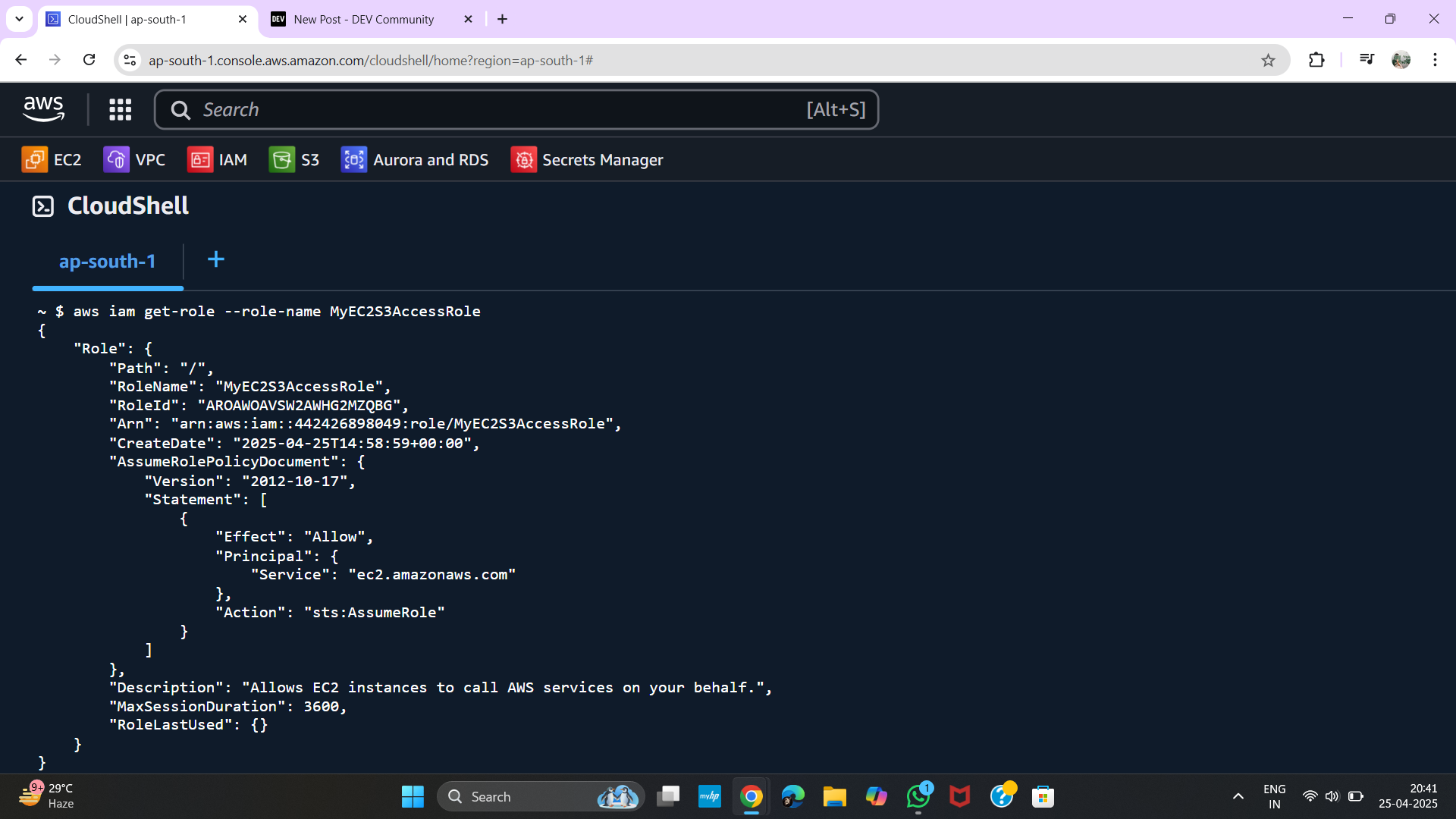The image size is (1456, 819).
Task: Open battery status in system tray
Action: tap(1356, 797)
